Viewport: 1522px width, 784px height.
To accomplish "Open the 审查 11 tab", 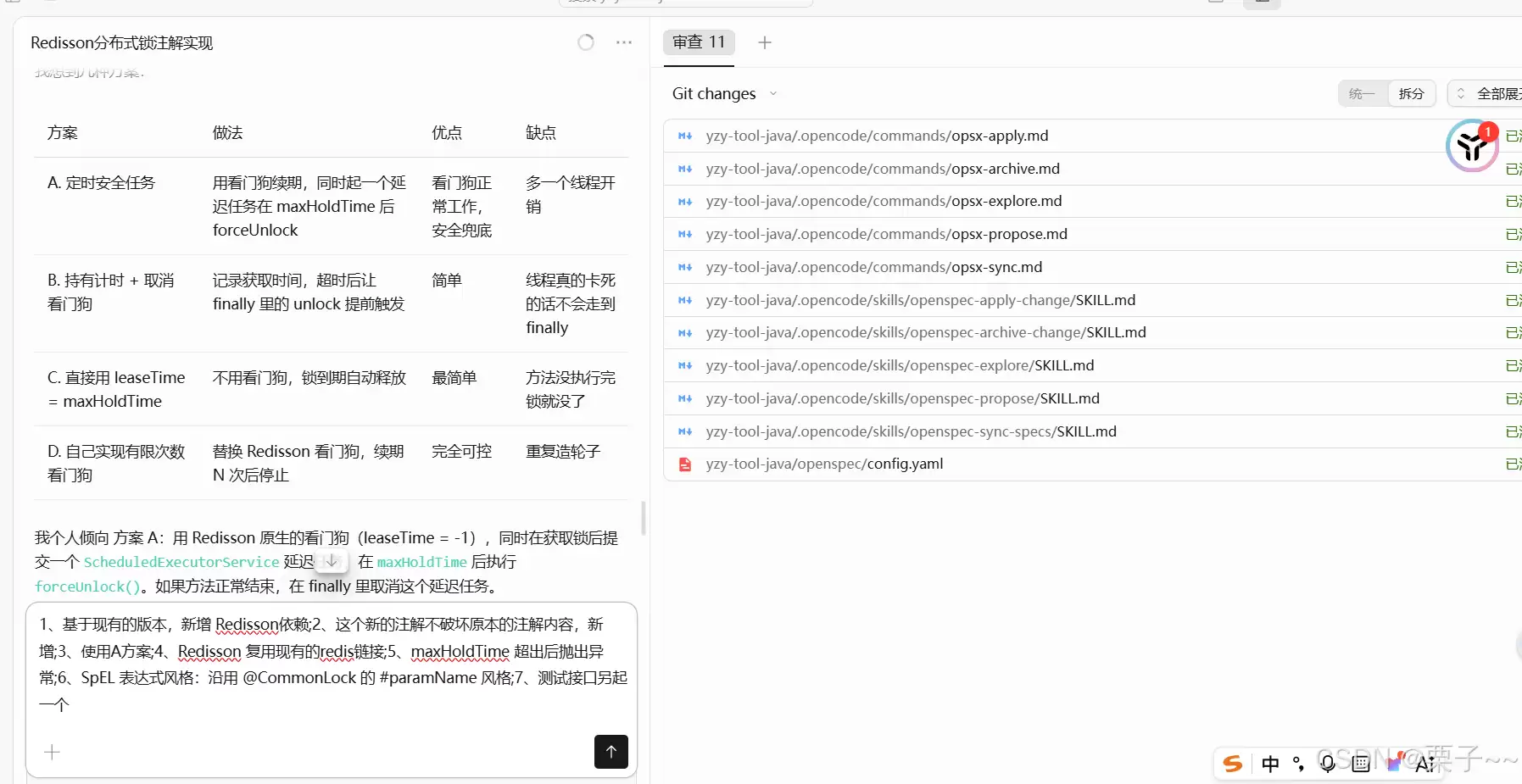I will point(699,42).
